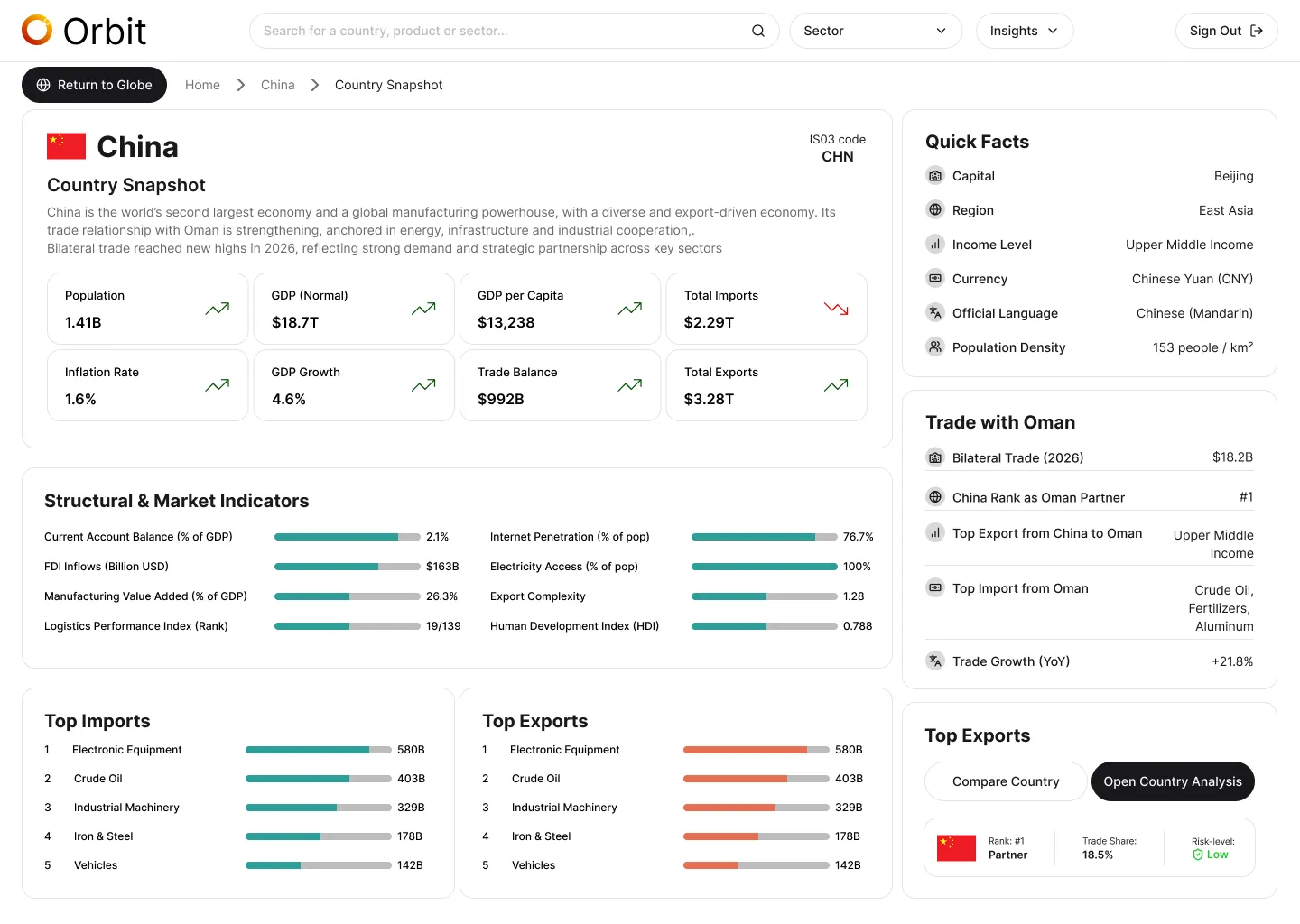
Task: Click the Population Density people icon
Action: coord(935,347)
